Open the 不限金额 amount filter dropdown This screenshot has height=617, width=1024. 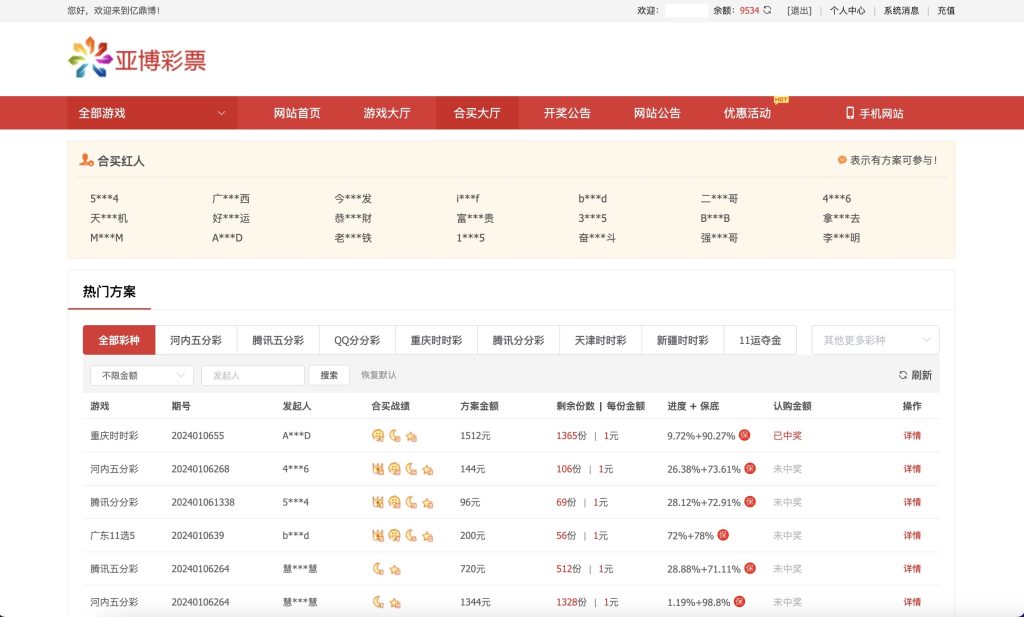tap(140, 374)
